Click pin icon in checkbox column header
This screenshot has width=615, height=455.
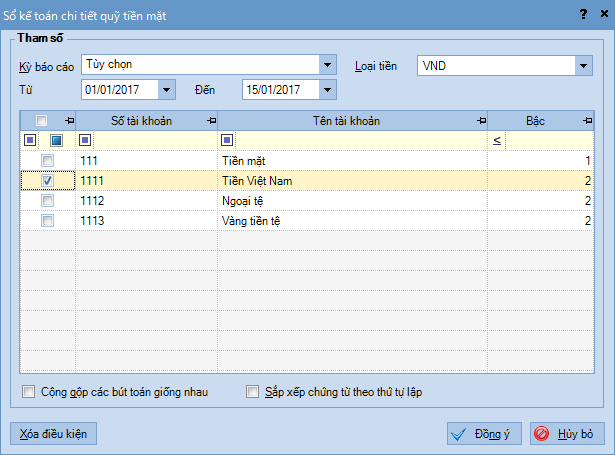(x=68, y=121)
